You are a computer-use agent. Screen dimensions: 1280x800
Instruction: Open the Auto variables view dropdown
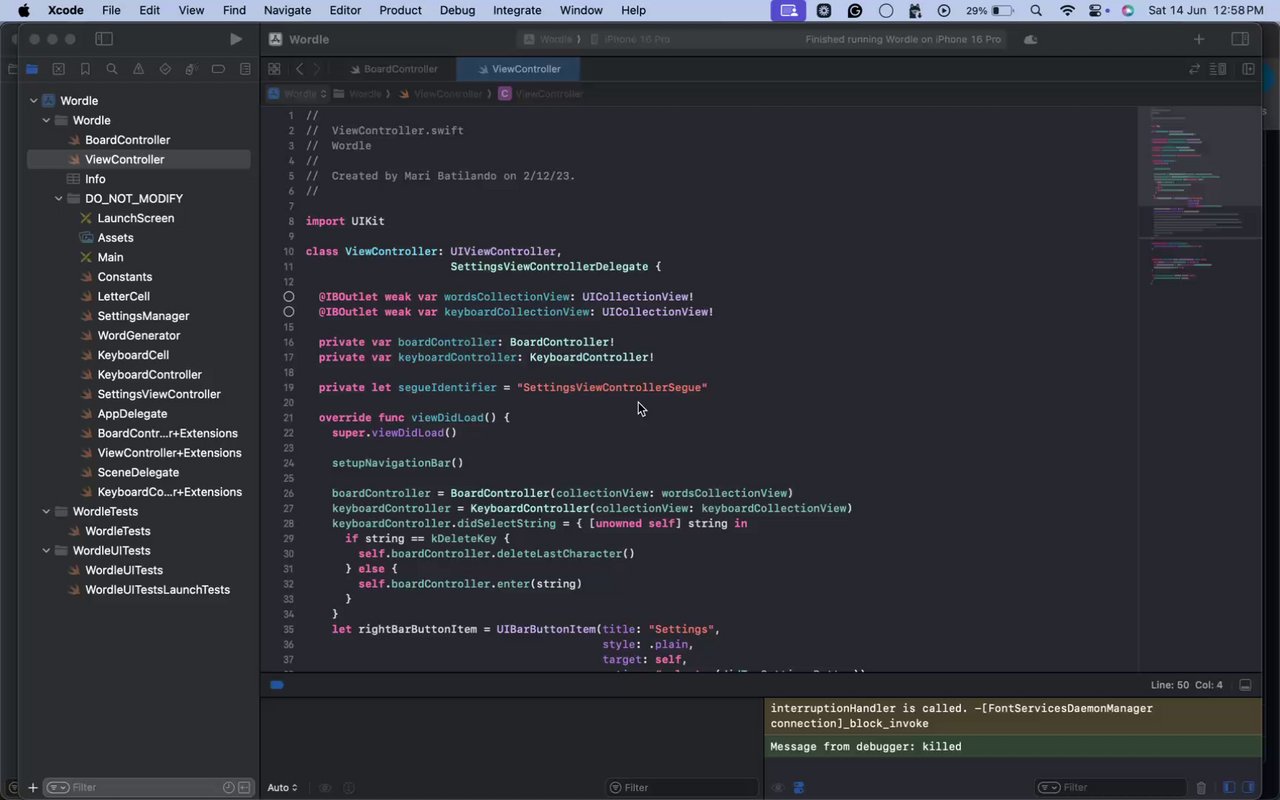[x=282, y=788]
